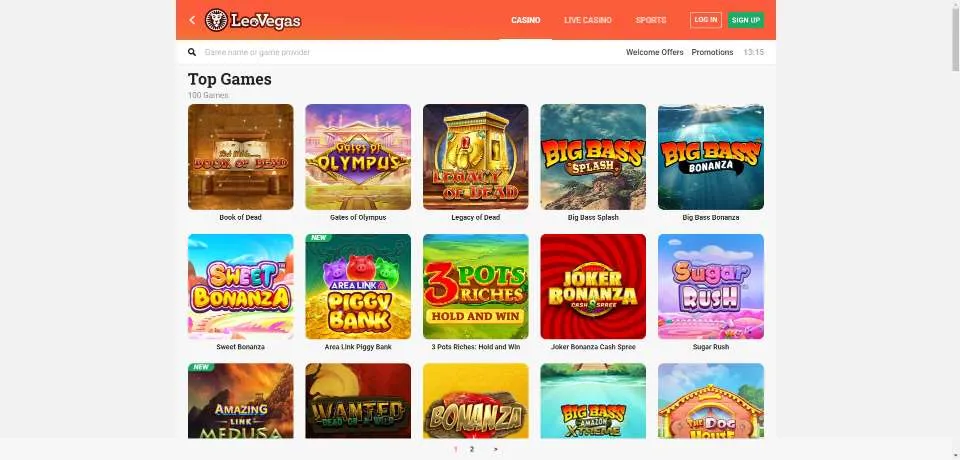Image resolution: width=960 pixels, height=460 pixels.
Task: Click the back arrow in header
Action: coord(192,20)
